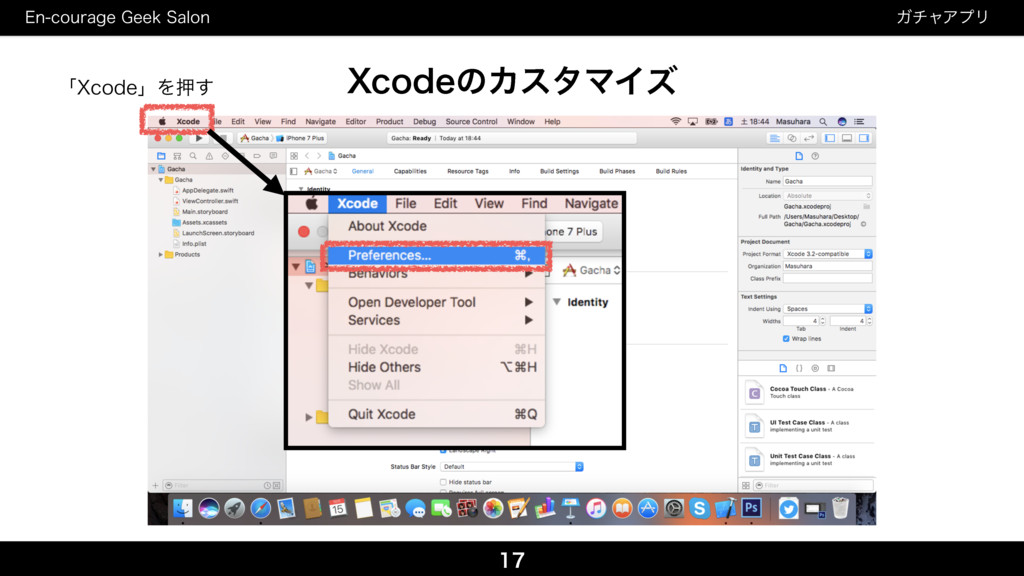This screenshot has height=576, width=1024.
Task: Switch to the Capabilities tab
Action: [x=410, y=171]
